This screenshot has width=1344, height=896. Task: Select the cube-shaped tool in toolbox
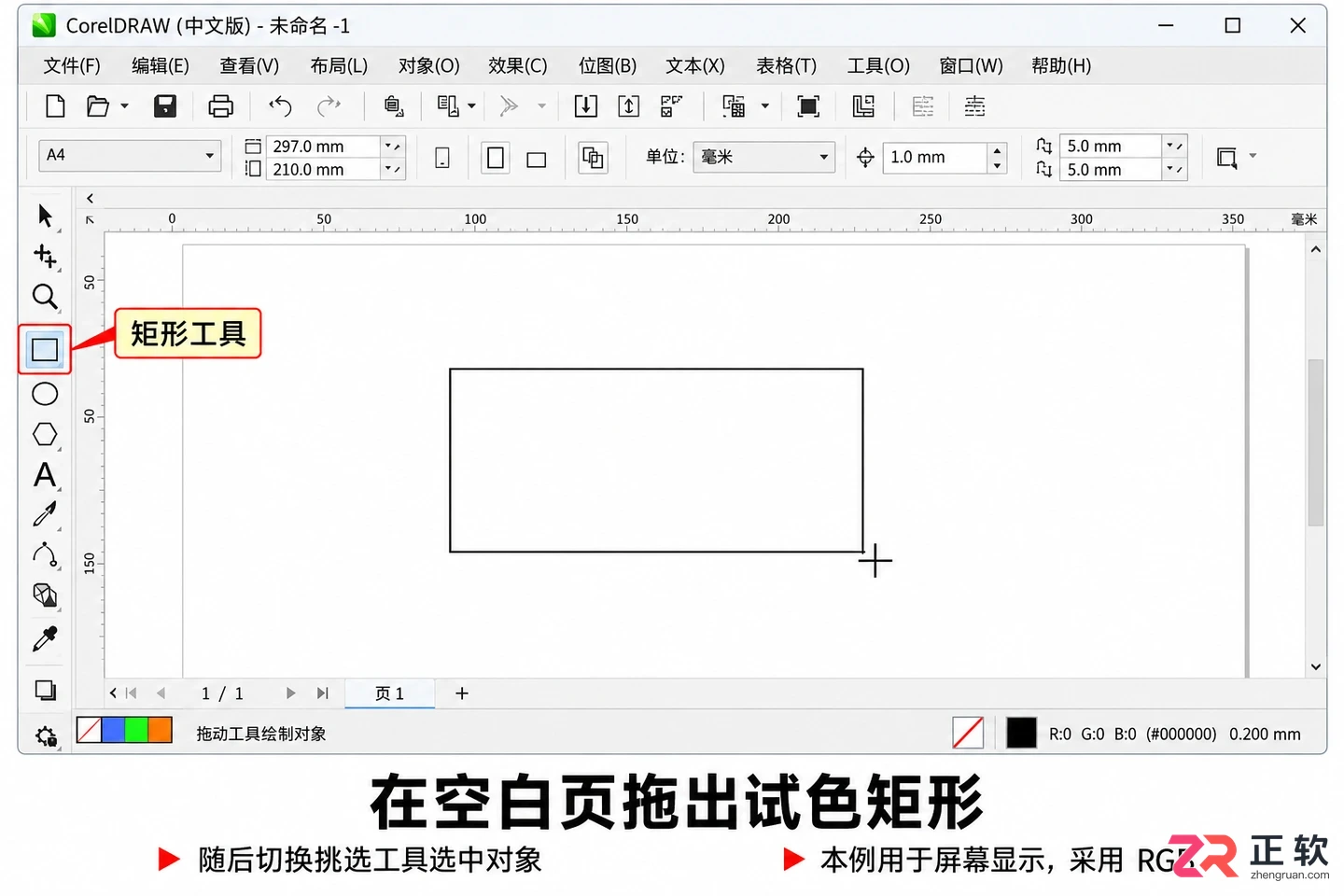(x=45, y=595)
